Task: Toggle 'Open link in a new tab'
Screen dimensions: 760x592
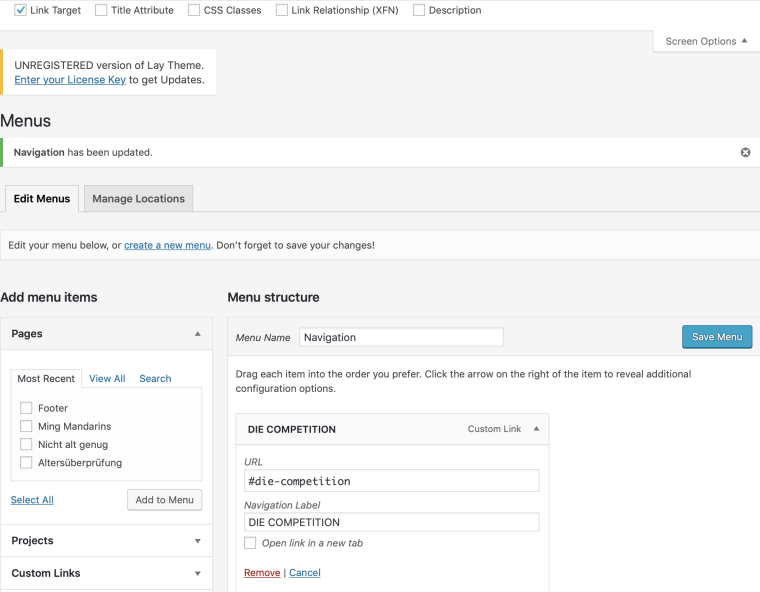Action: [250, 543]
